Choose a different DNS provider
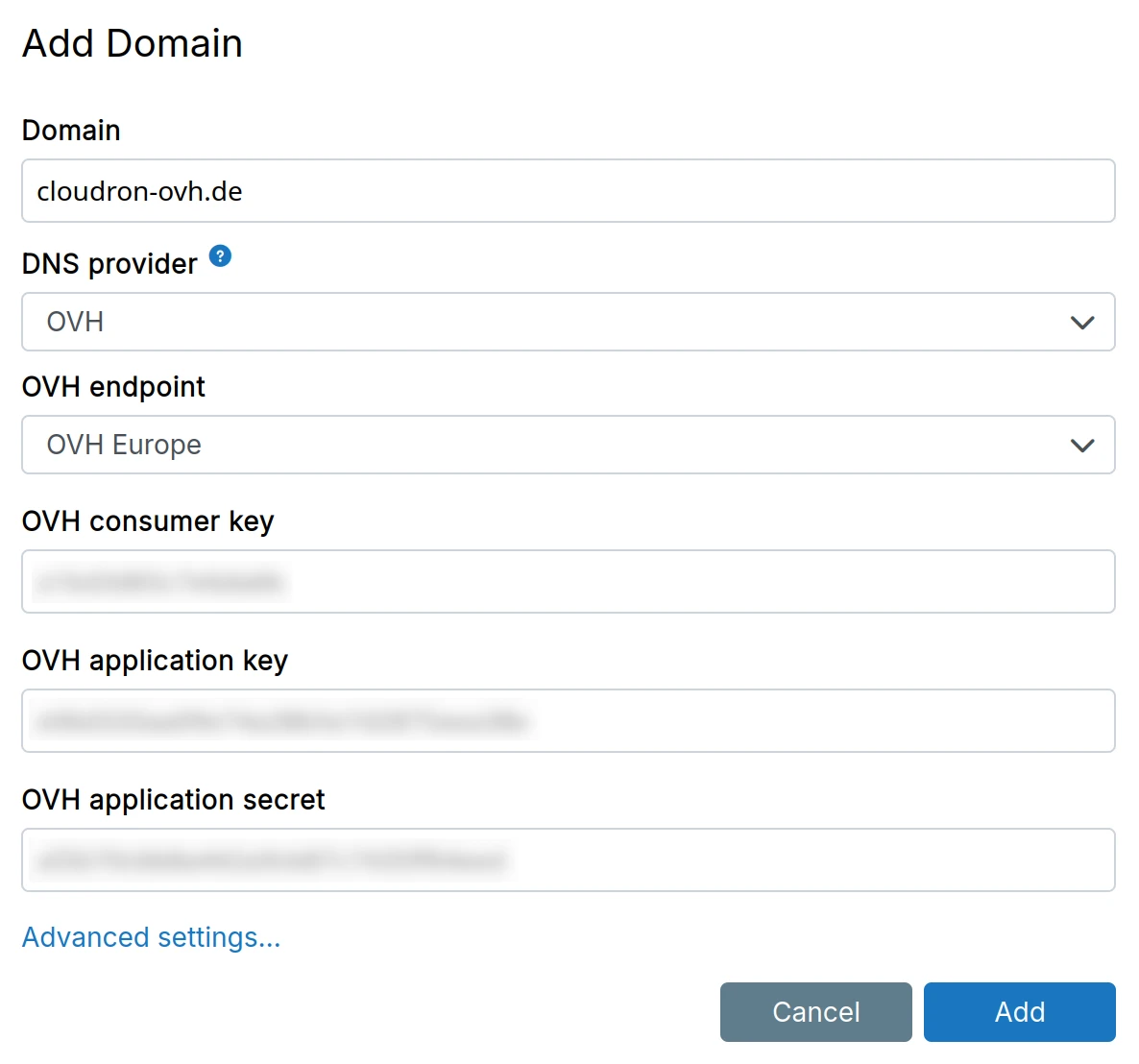 569,323
